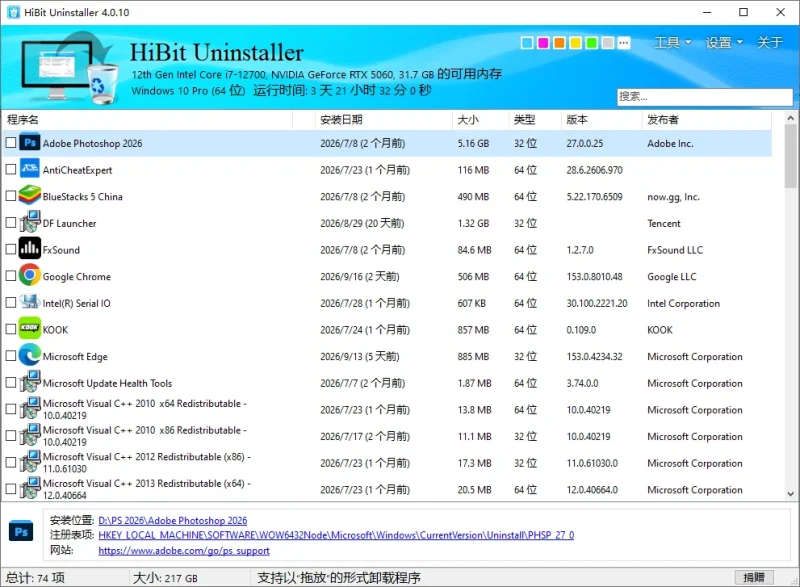The image size is (800, 587).
Task: Tick the DF Launcher checkbox
Action: pos(11,223)
